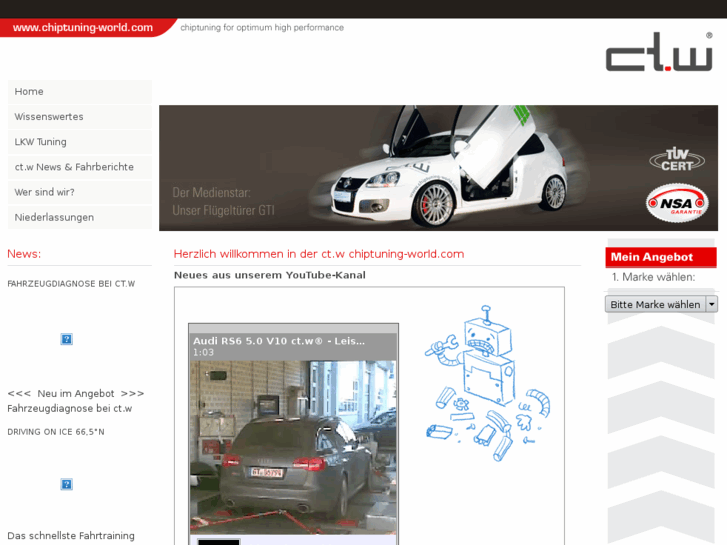
Task: Click the broken image icon under Fahrzeugdiagnose
Action: [66, 339]
